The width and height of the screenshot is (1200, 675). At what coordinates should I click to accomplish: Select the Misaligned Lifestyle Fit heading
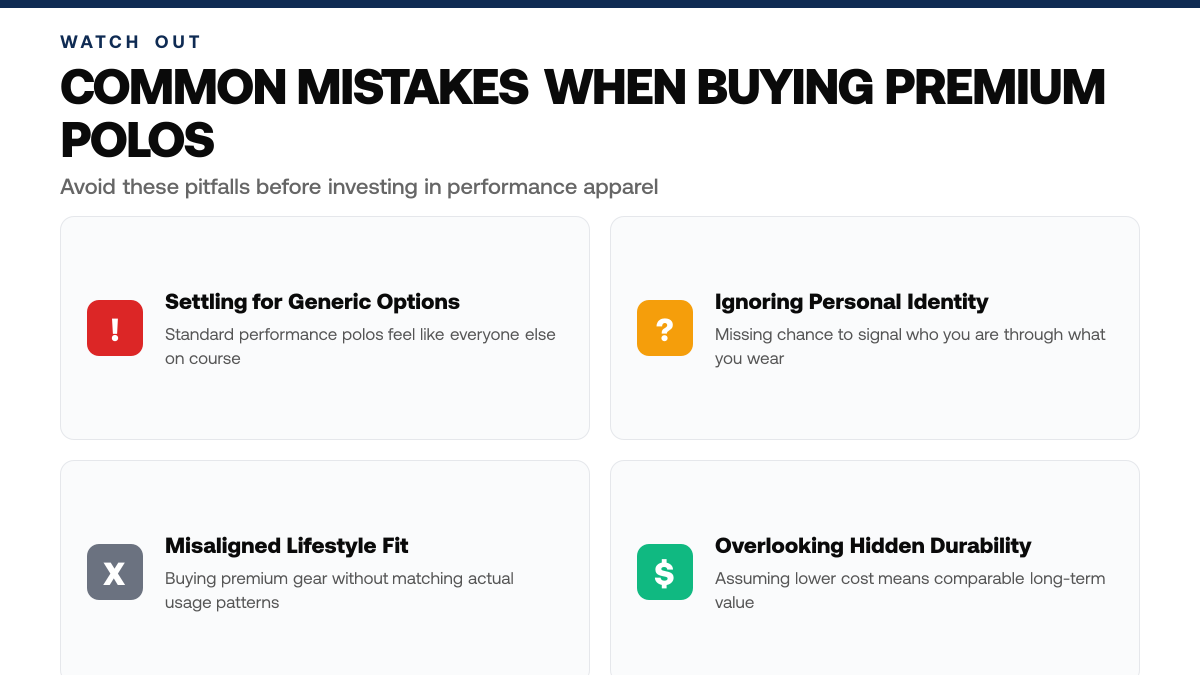tap(286, 546)
